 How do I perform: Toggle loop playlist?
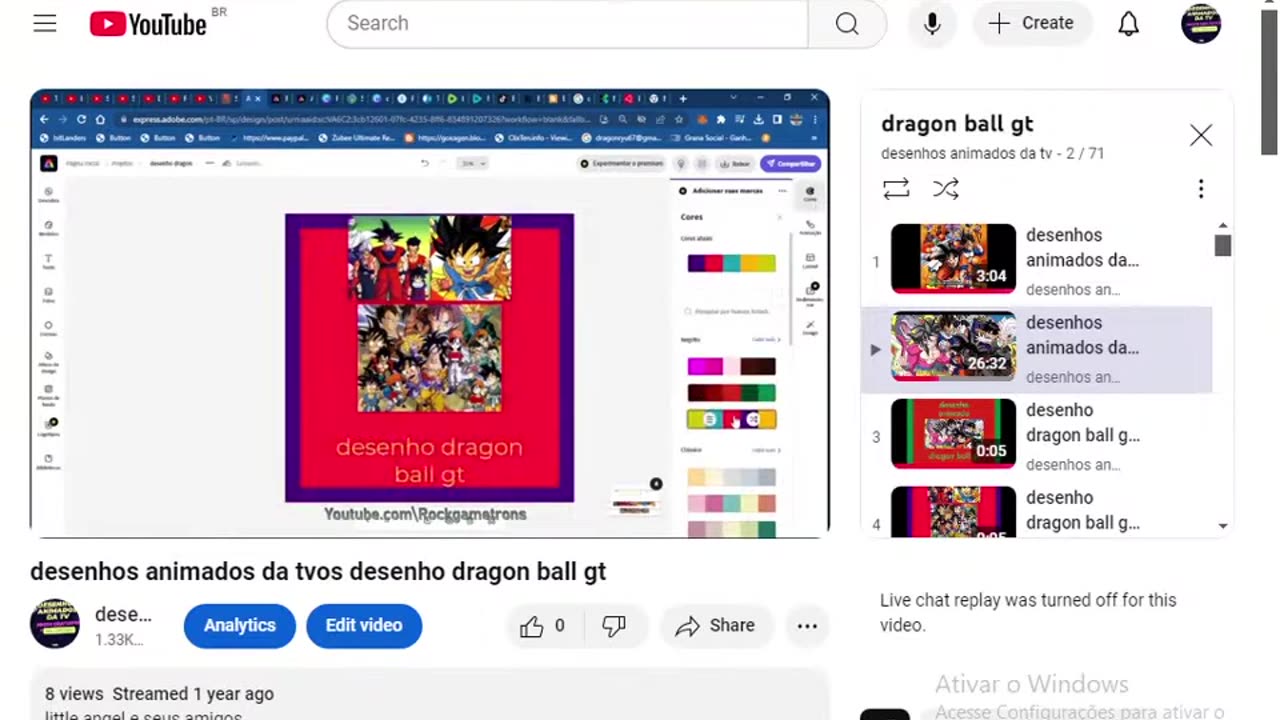(x=896, y=188)
